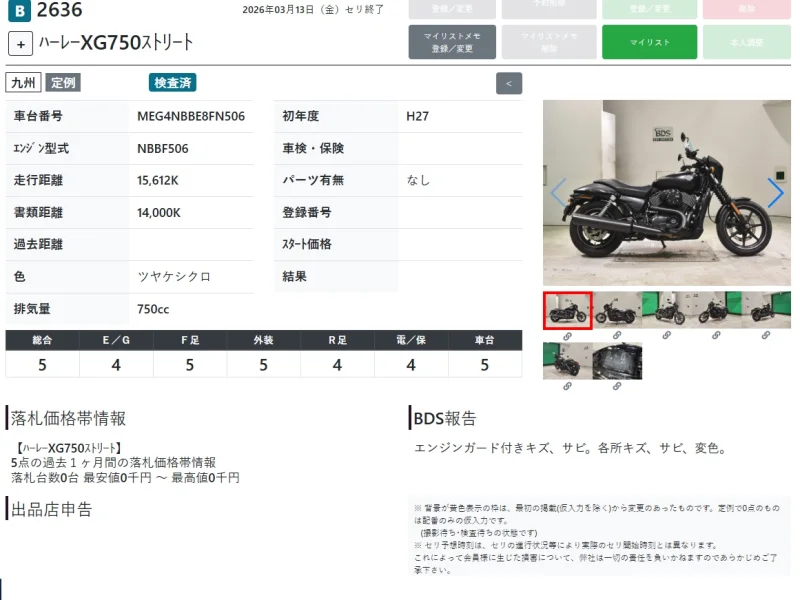Screen dimensions: 800x600
Task: Click the 検査済 inspected badge
Action: coord(172,83)
